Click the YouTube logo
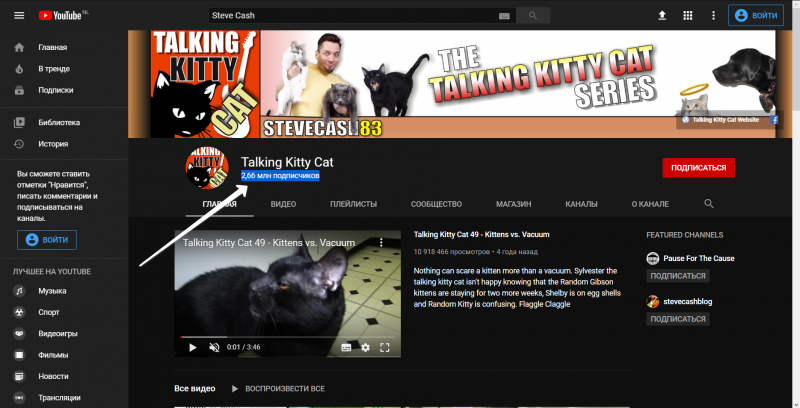 tap(62, 15)
